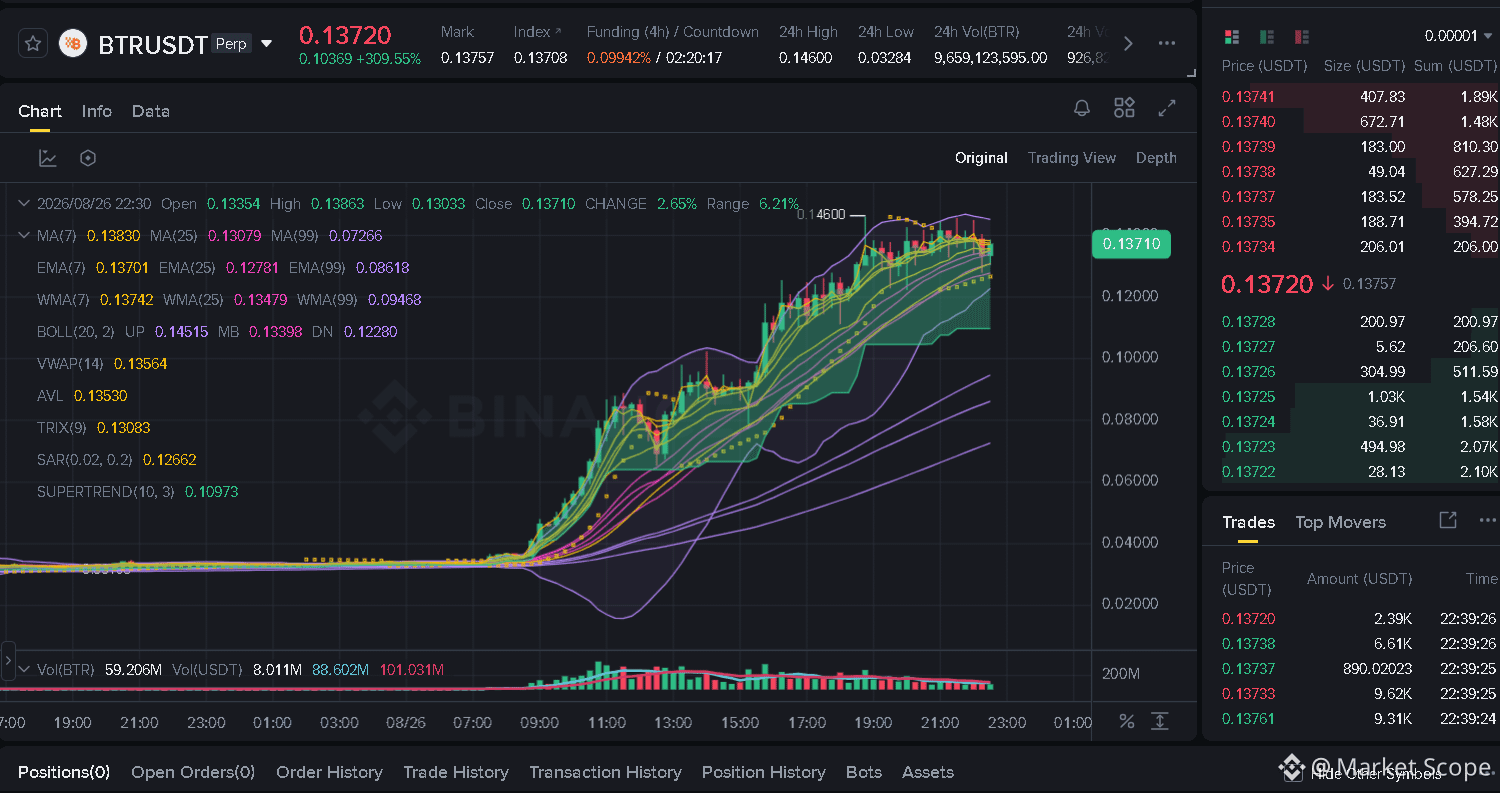Open the Positions(0) tab
Viewport: 1500px width, 793px height.
pos(64,772)
